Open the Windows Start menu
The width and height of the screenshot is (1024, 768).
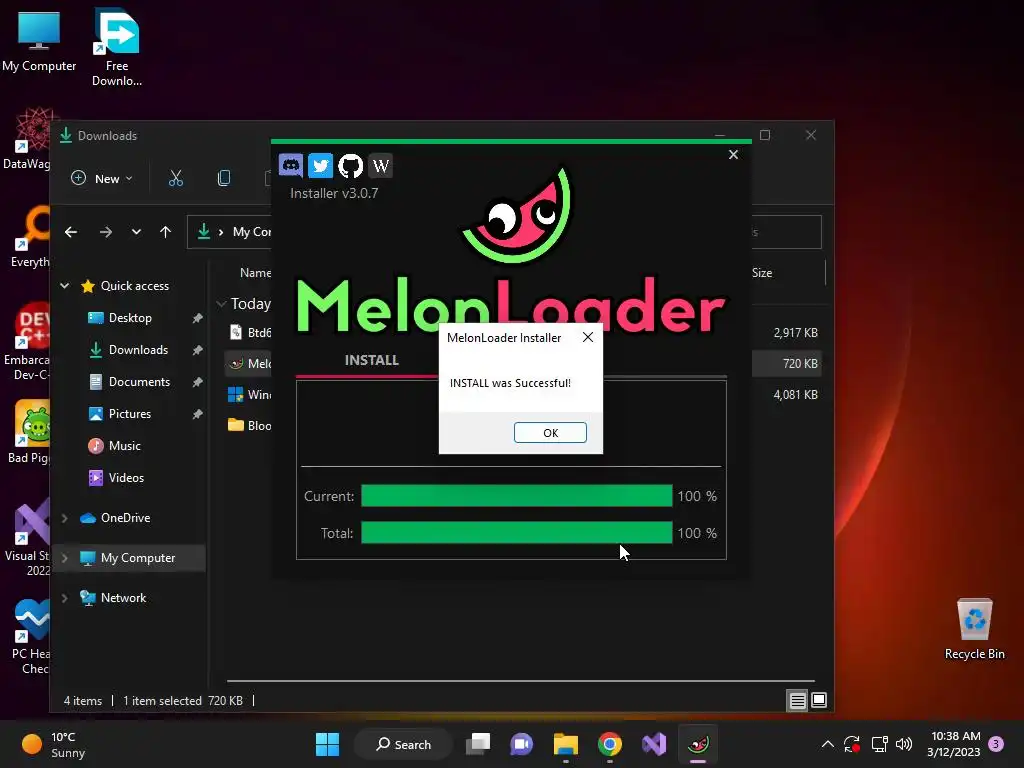[x=327, y=744]
